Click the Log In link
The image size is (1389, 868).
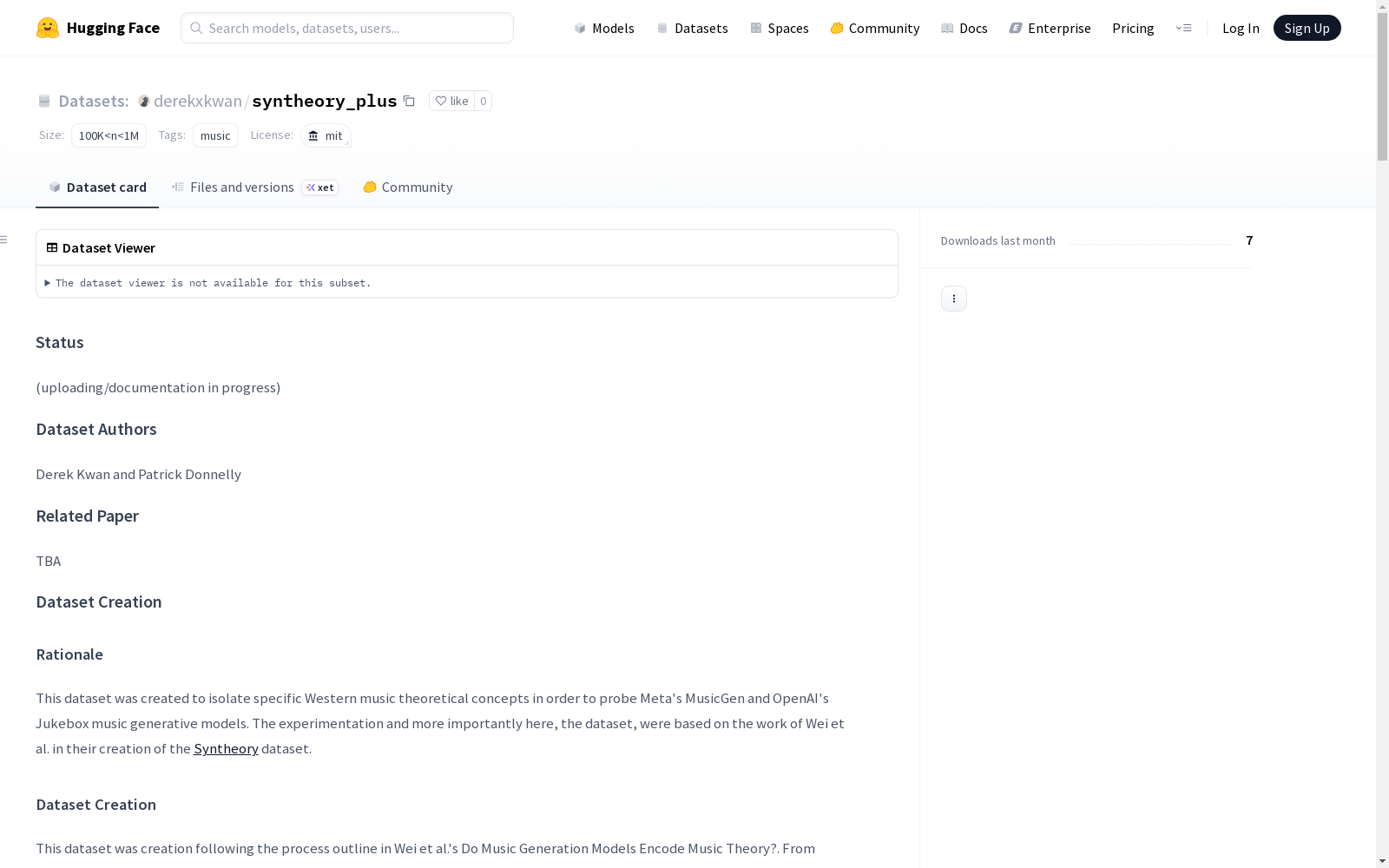pos(1241,28)
